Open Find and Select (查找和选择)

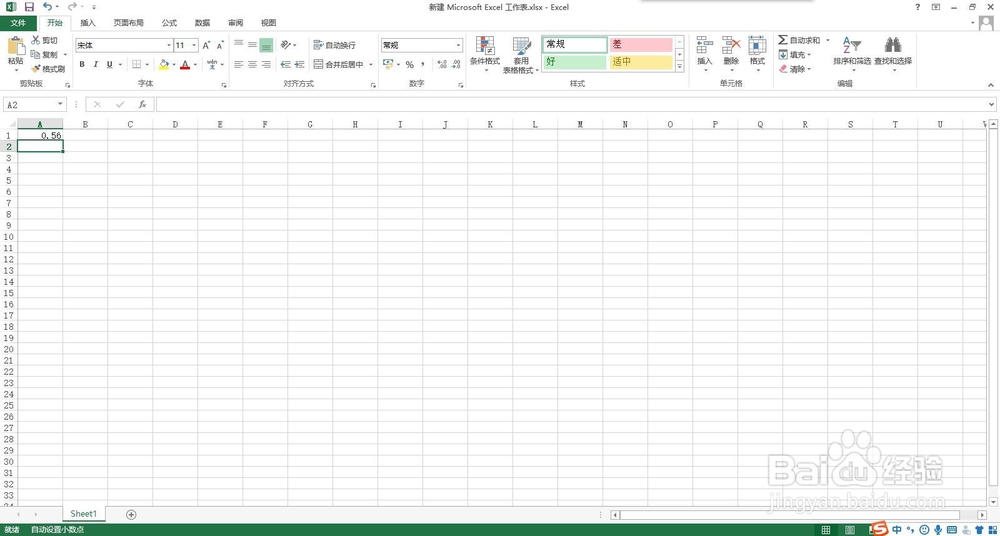click(x=893, y=52)
